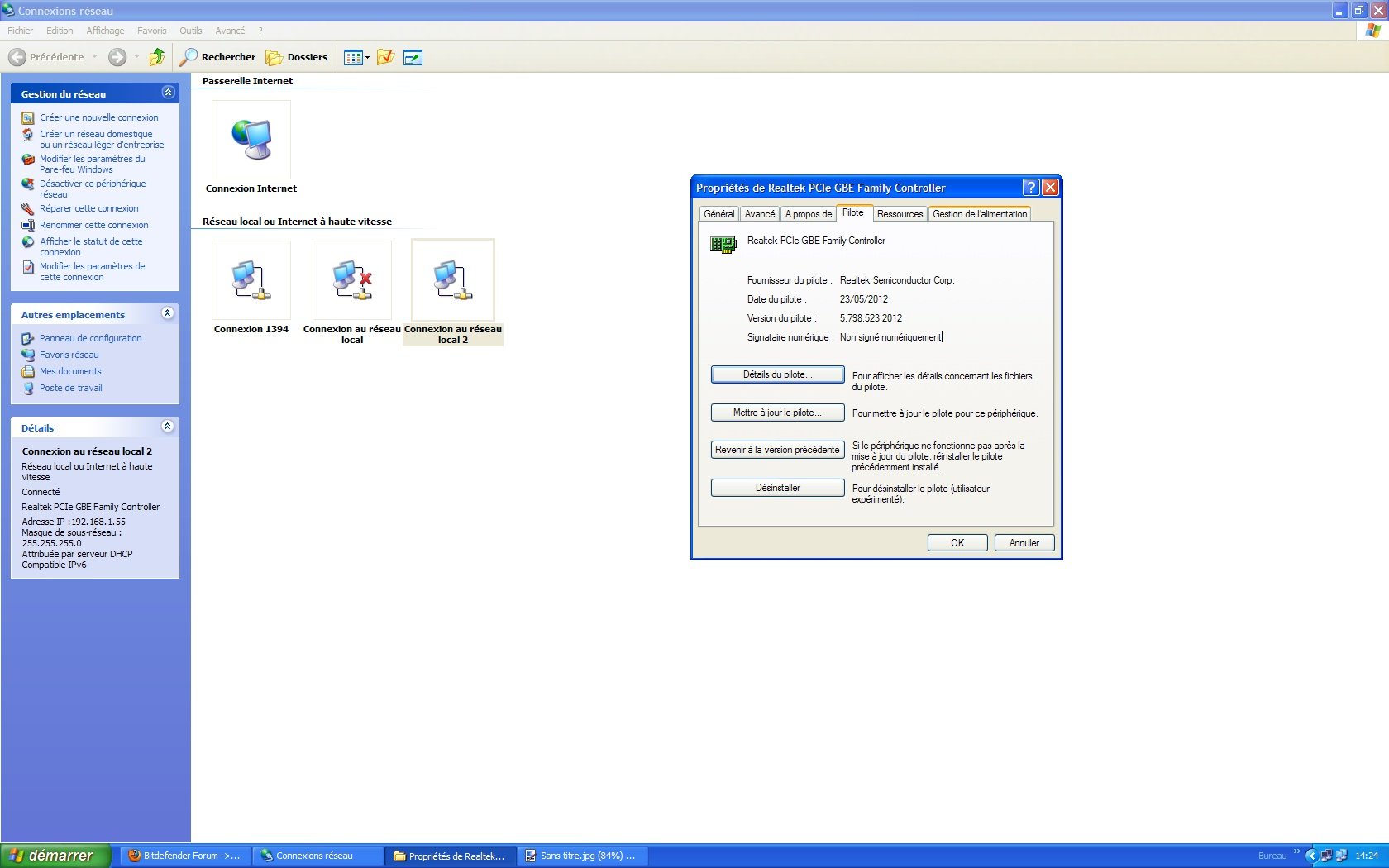Viewport: 1389px width, 868px height.
Task: Click Afficher le statut de cette connexion link
Action: coord(91,247)
